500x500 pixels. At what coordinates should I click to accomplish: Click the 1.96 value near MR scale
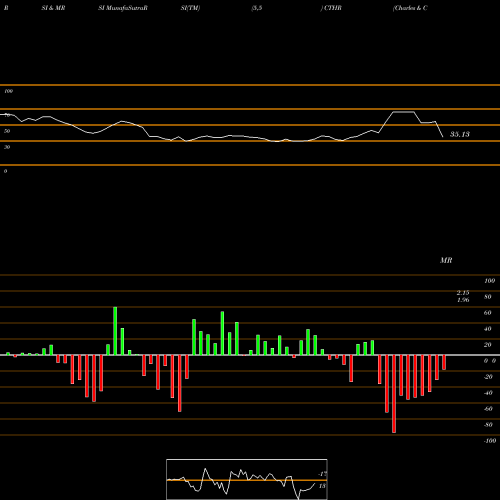(463, 300)
